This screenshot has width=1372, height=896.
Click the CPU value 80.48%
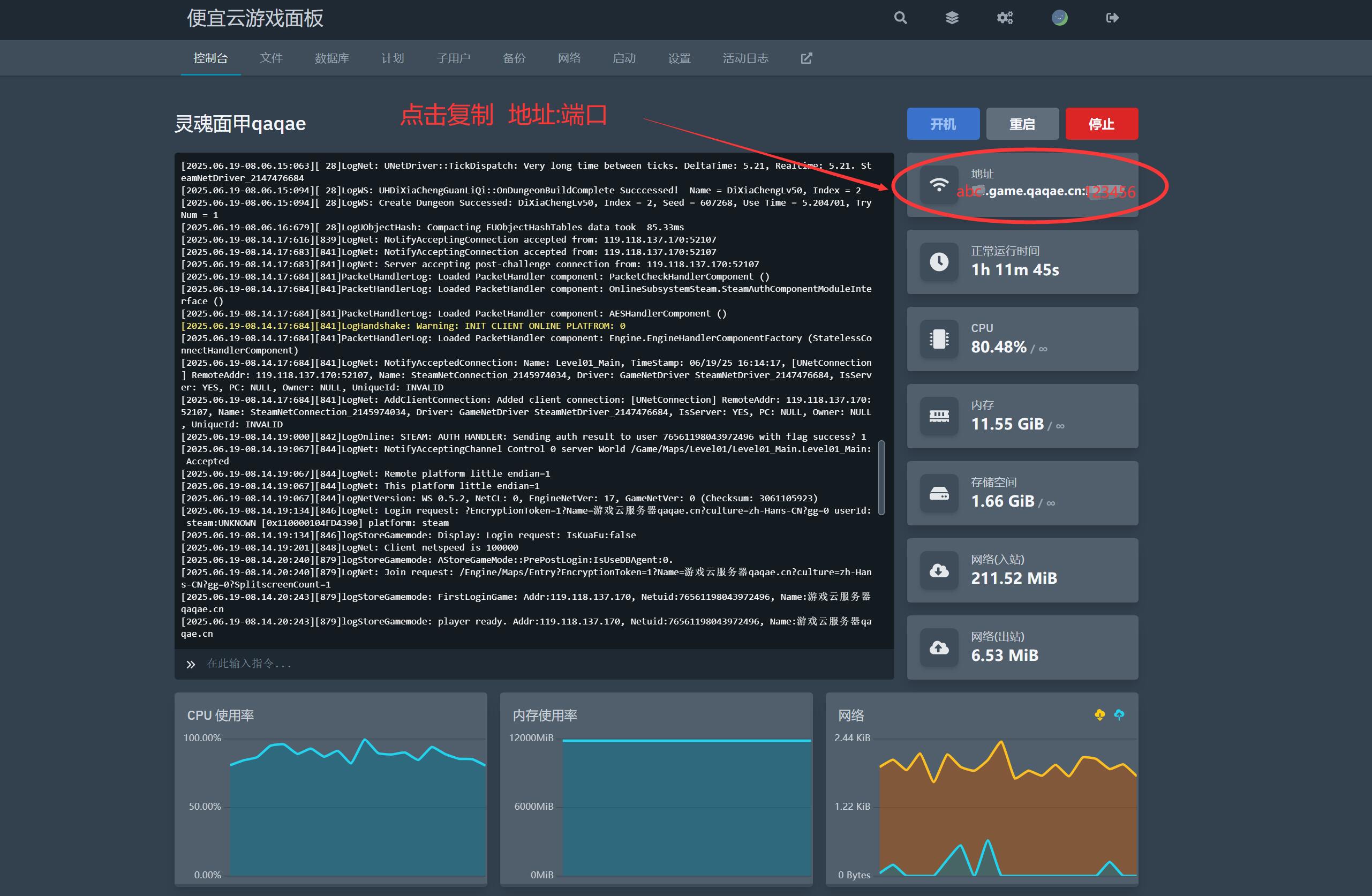click(998, 347)
